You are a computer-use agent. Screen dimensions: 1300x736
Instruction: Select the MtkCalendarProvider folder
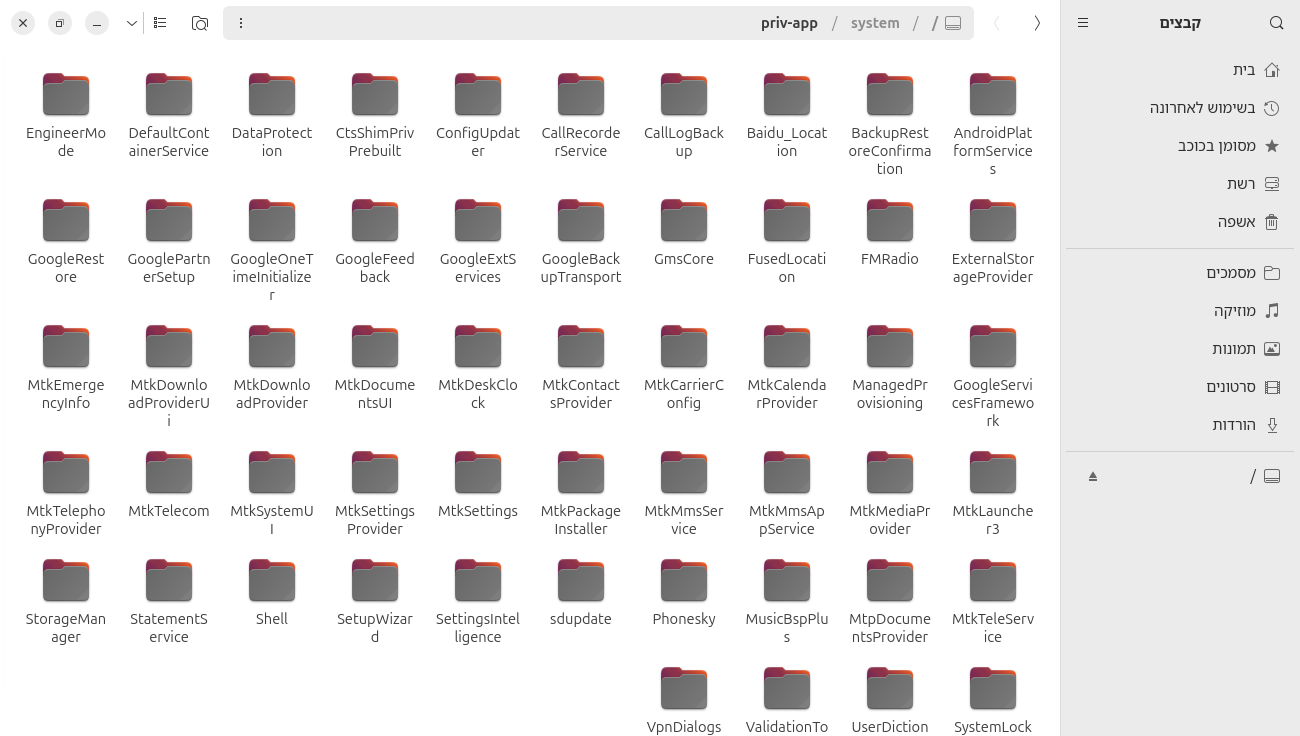(787, 368)
